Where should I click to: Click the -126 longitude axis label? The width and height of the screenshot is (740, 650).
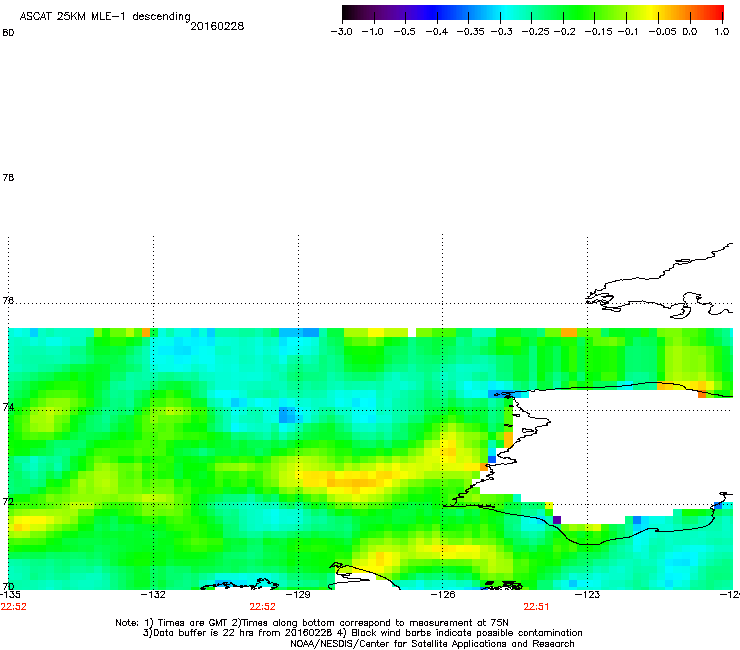click(443, 594)
